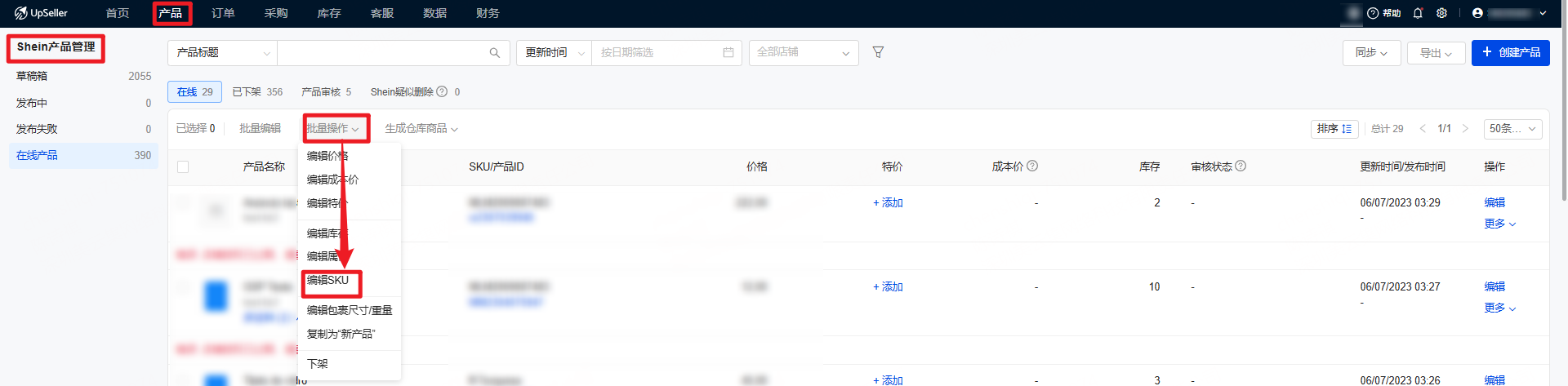Switch to the 产品审核 5 tab
The height and width of the screenshot is (386, 1568).
(x=326, y=92)
